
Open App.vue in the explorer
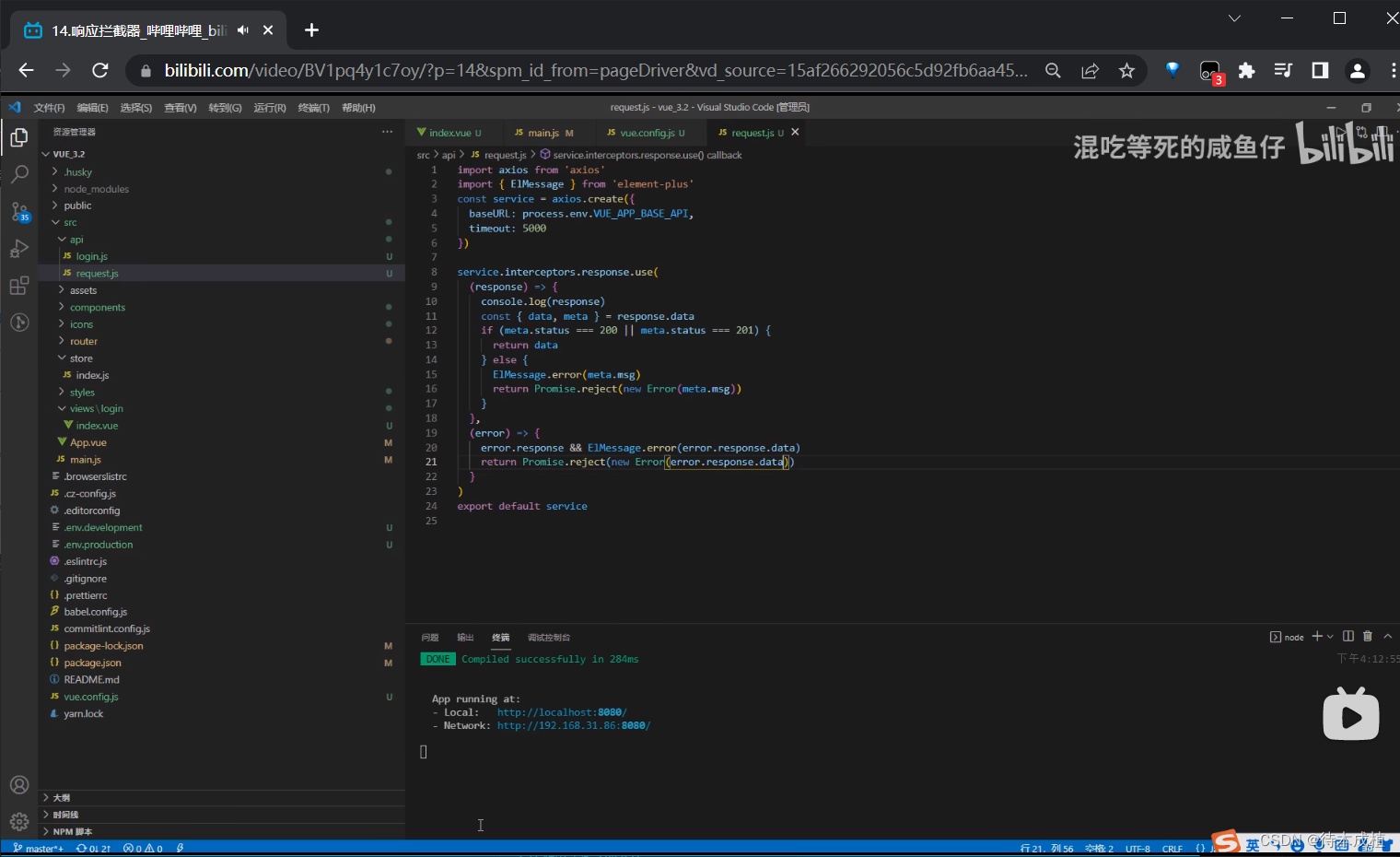88,443
